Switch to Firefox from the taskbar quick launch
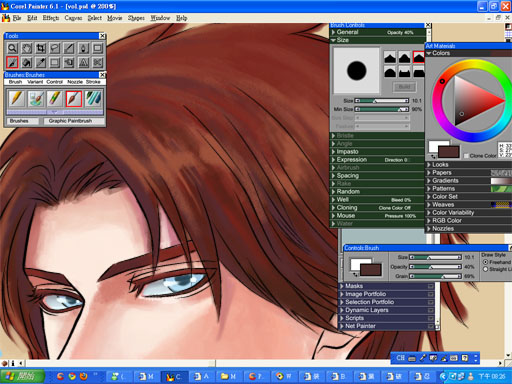The width and height of the screenshot is (512, 384). [83, 376]
